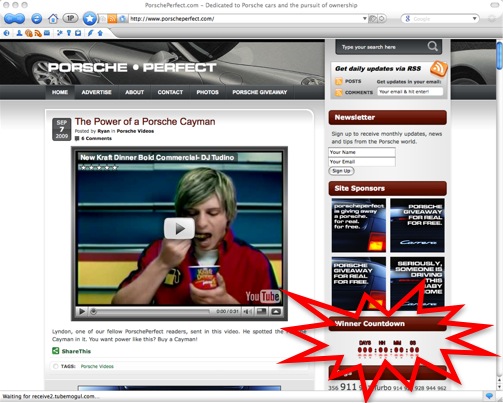Click the orange RSS icon beside address bar

112,19
